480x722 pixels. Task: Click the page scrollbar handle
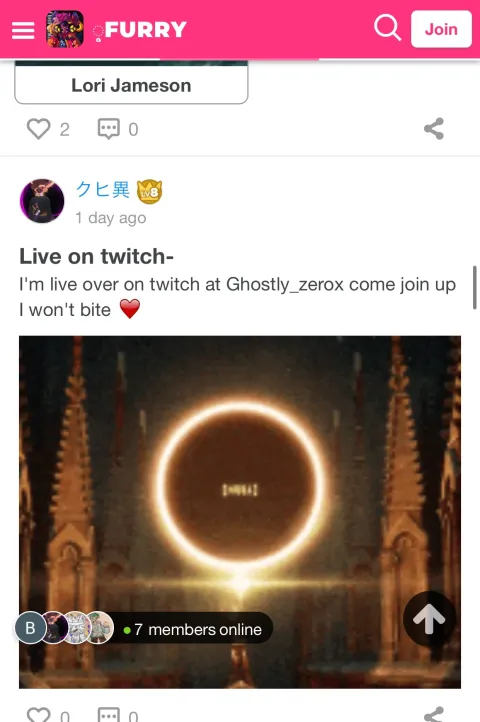point(475,287)
